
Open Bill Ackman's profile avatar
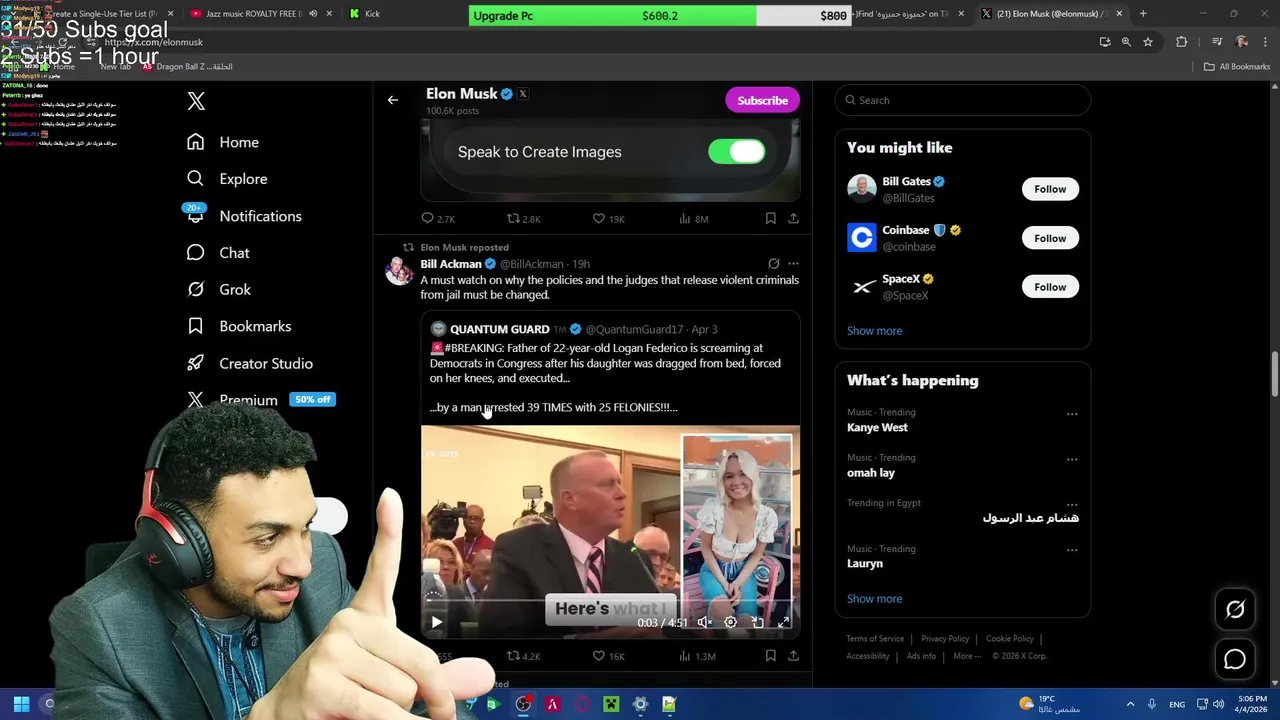[399, 271]
